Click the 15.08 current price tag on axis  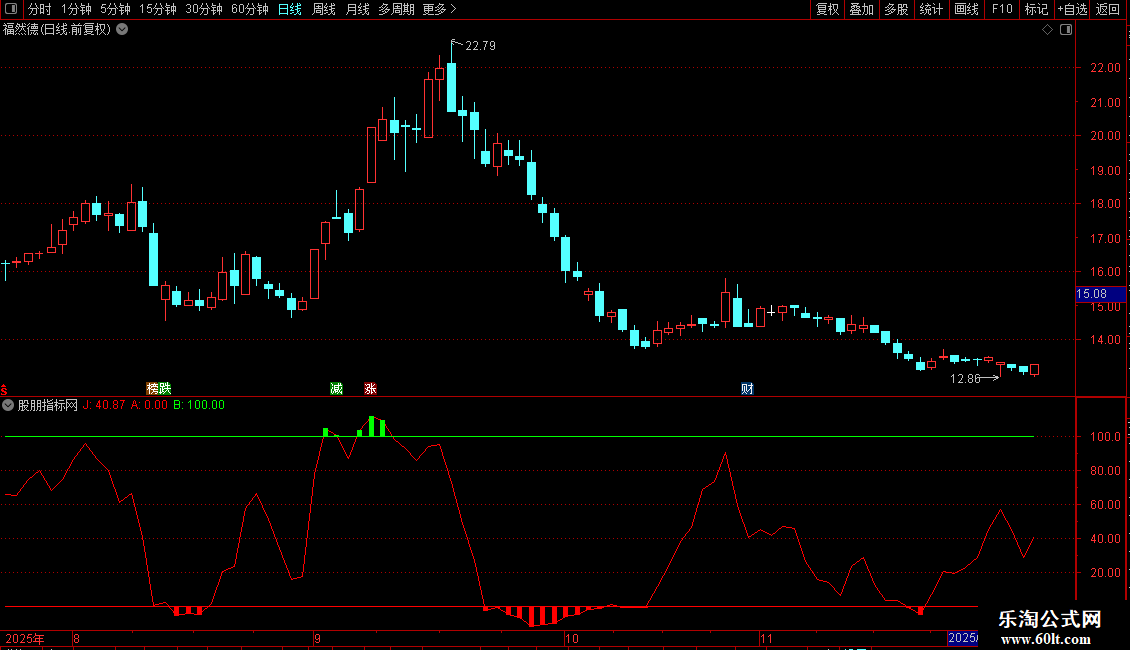(1100, 294)
